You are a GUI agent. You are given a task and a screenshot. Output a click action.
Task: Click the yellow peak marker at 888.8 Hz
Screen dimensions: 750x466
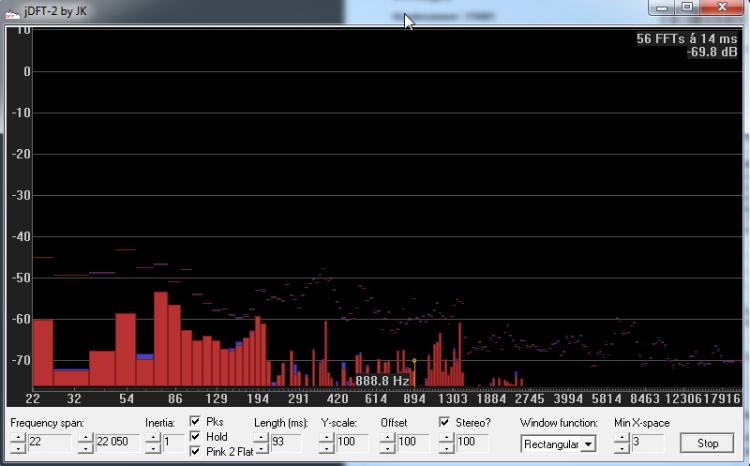(414, 361)
